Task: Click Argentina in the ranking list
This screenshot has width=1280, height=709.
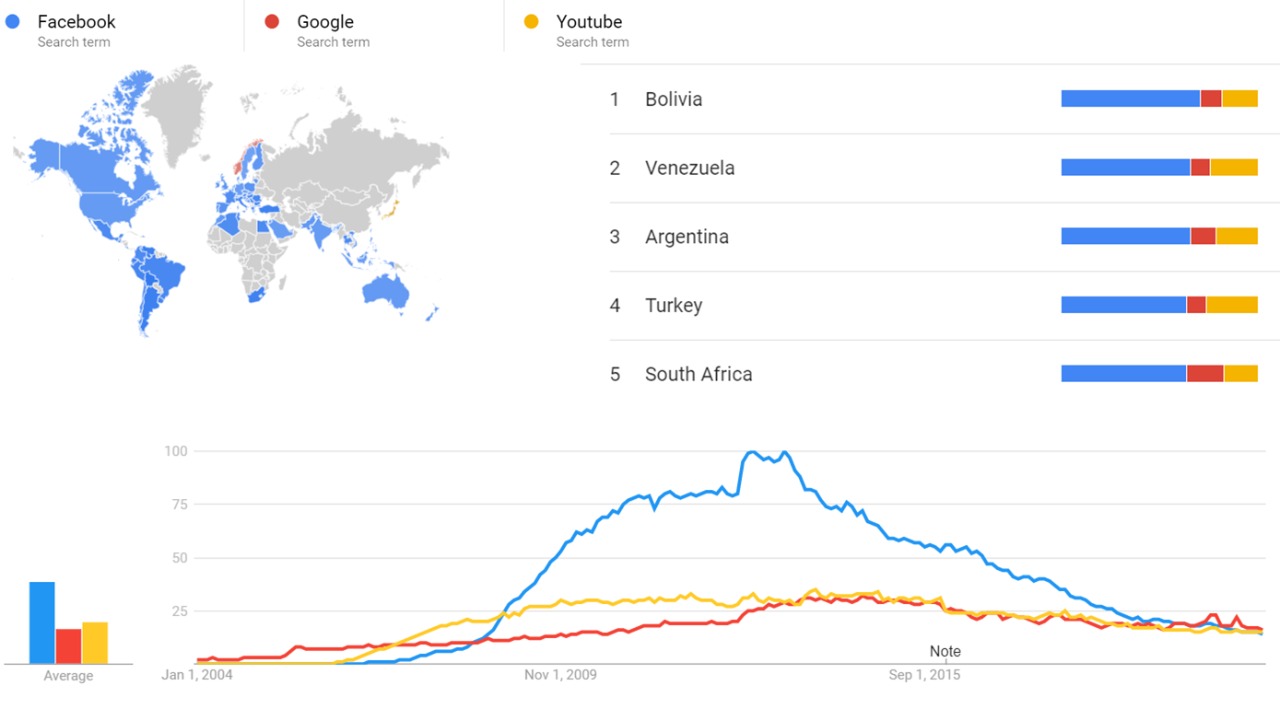Action: [x=686, y=237]
